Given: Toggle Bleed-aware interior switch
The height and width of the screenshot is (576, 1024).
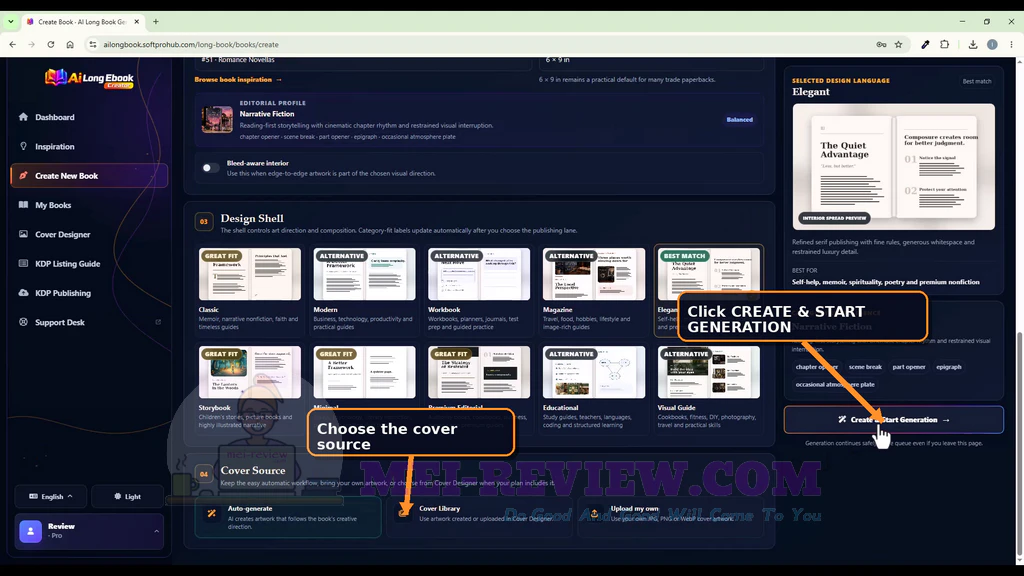Looking at the screenshot, I should pyautogui.click(x=210, y=168).
